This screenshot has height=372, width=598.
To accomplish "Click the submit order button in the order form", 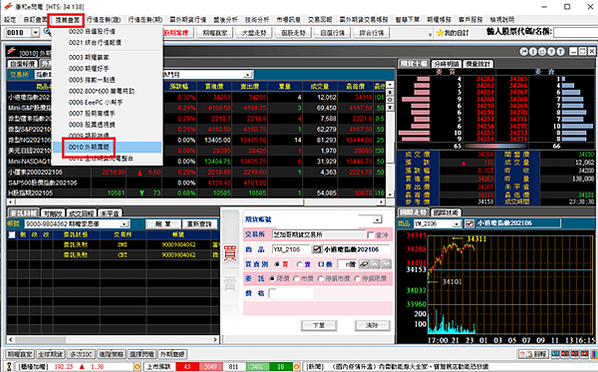I will (319, 325).
